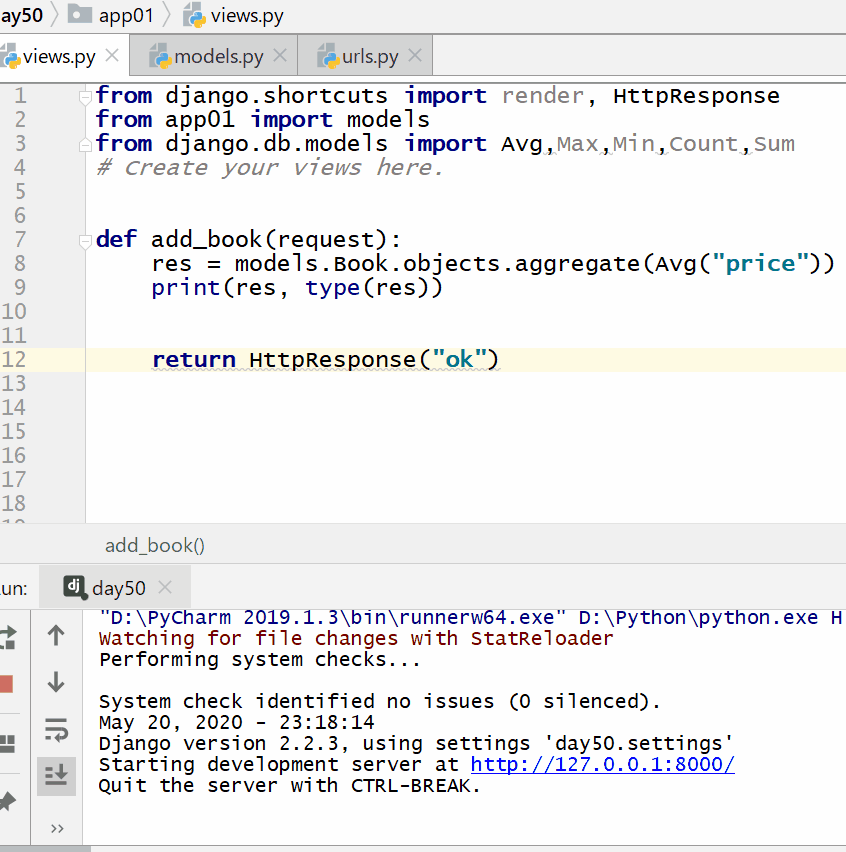Image resolution: width=846 pixels, height=852 pixels.
Task: Toggle soft-wrap in the console
Action: 56,730
